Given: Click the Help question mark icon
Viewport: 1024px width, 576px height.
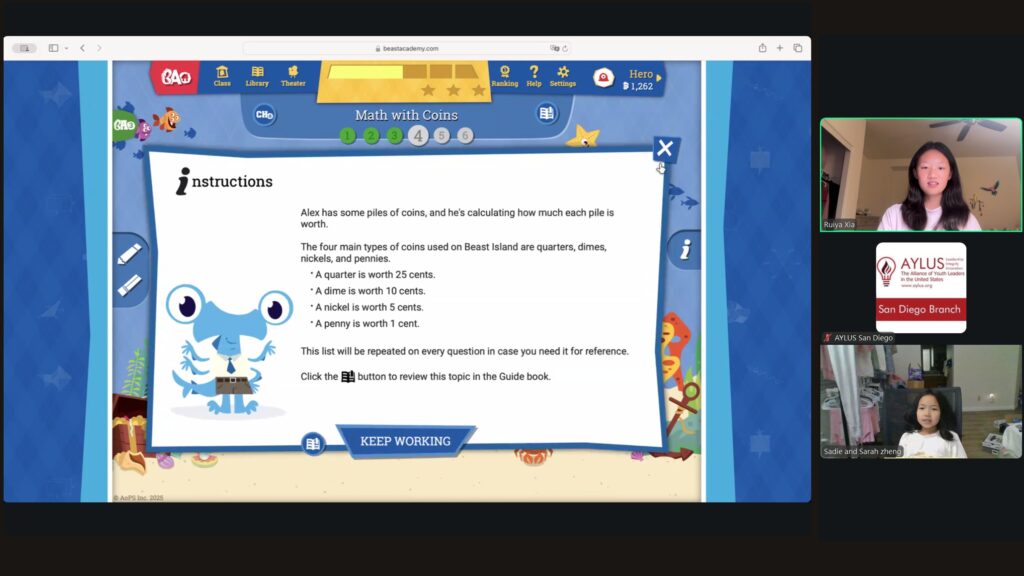Looking at the screenshot, I should tap(534, 76).
